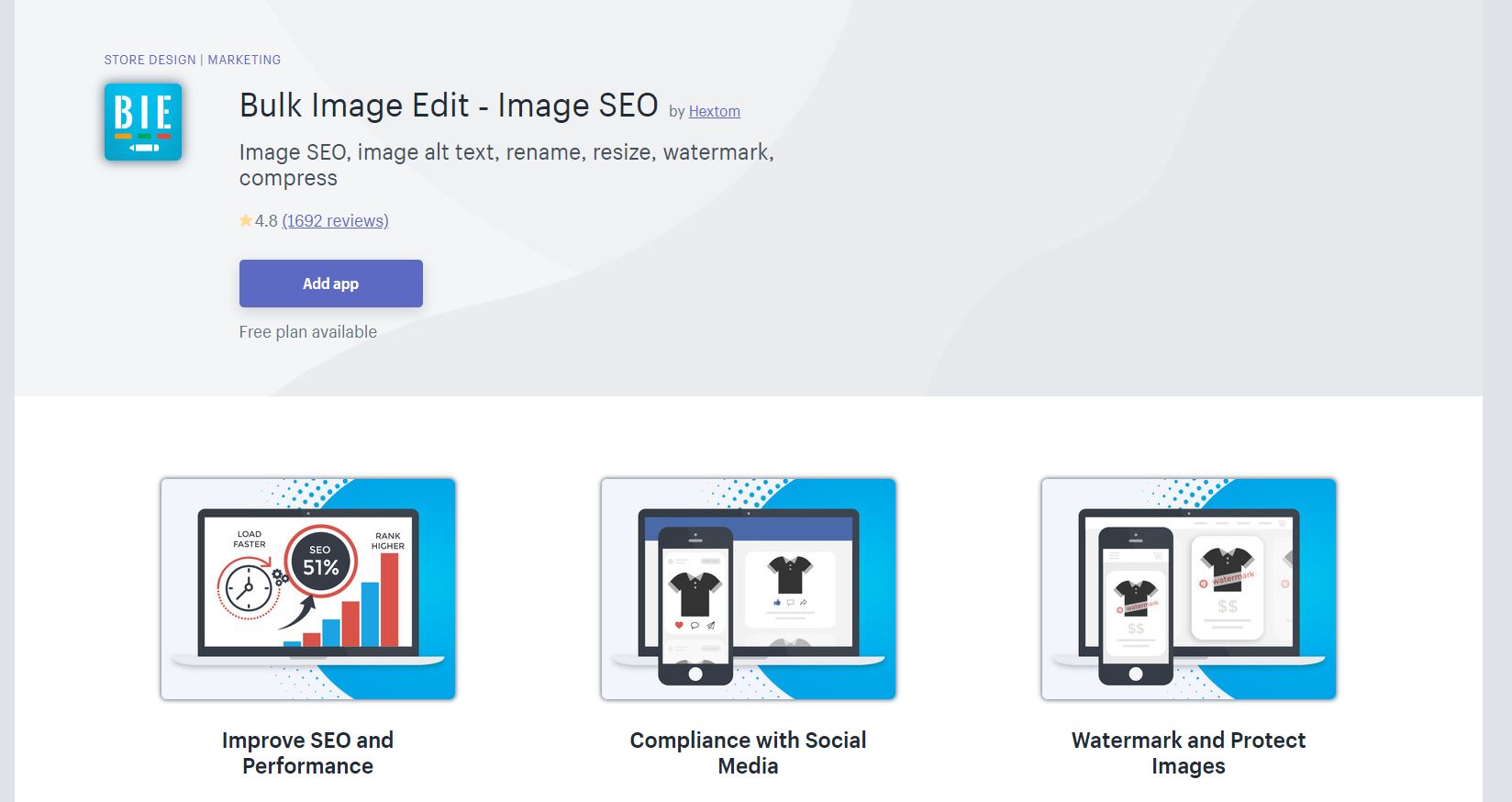Click the Add app button

coord(331,284)
